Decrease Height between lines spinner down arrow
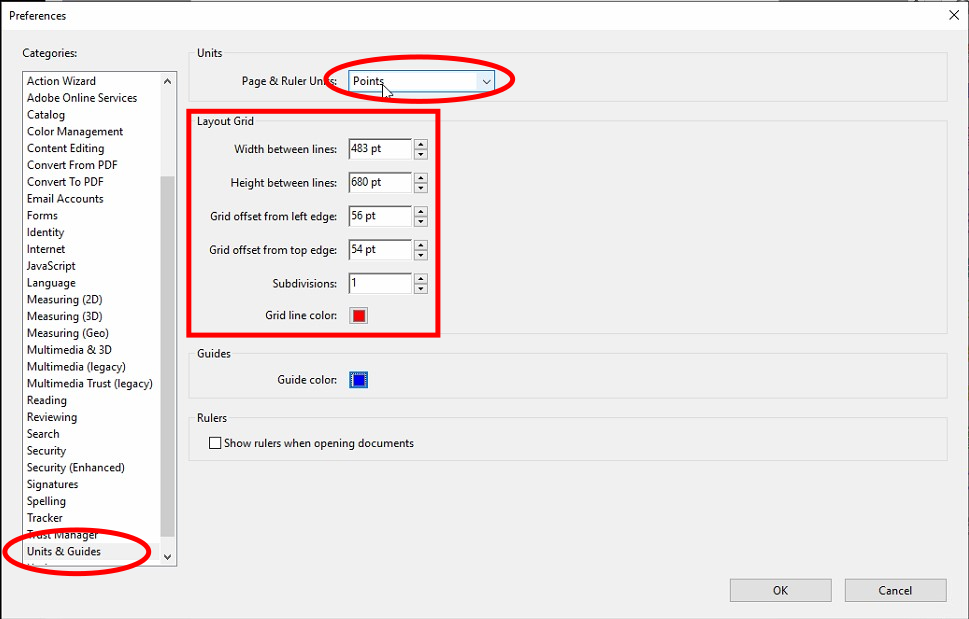Viewport: 969px width, 619px height. point(420,188)
